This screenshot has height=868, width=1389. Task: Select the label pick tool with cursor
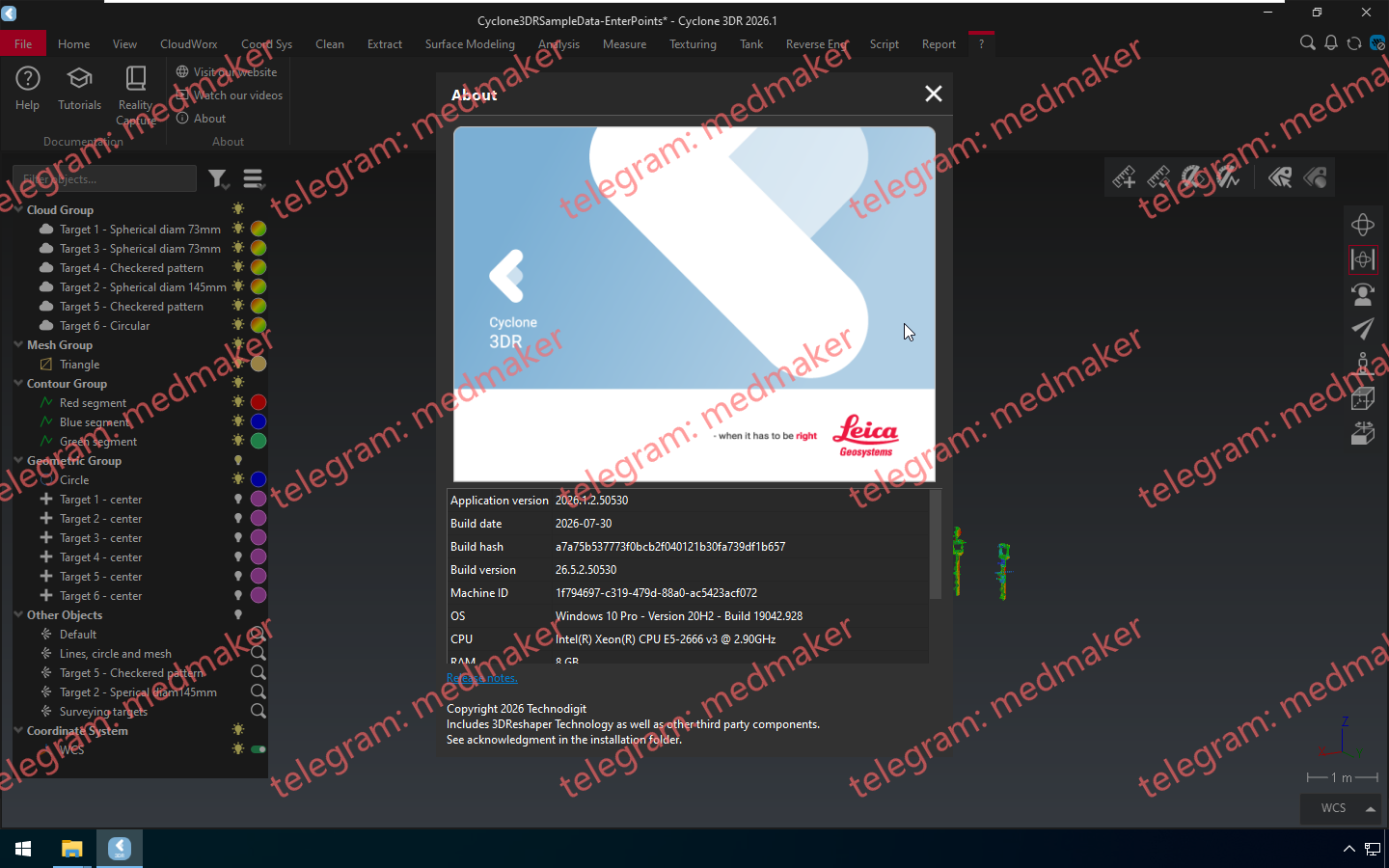pos(1280,176)
